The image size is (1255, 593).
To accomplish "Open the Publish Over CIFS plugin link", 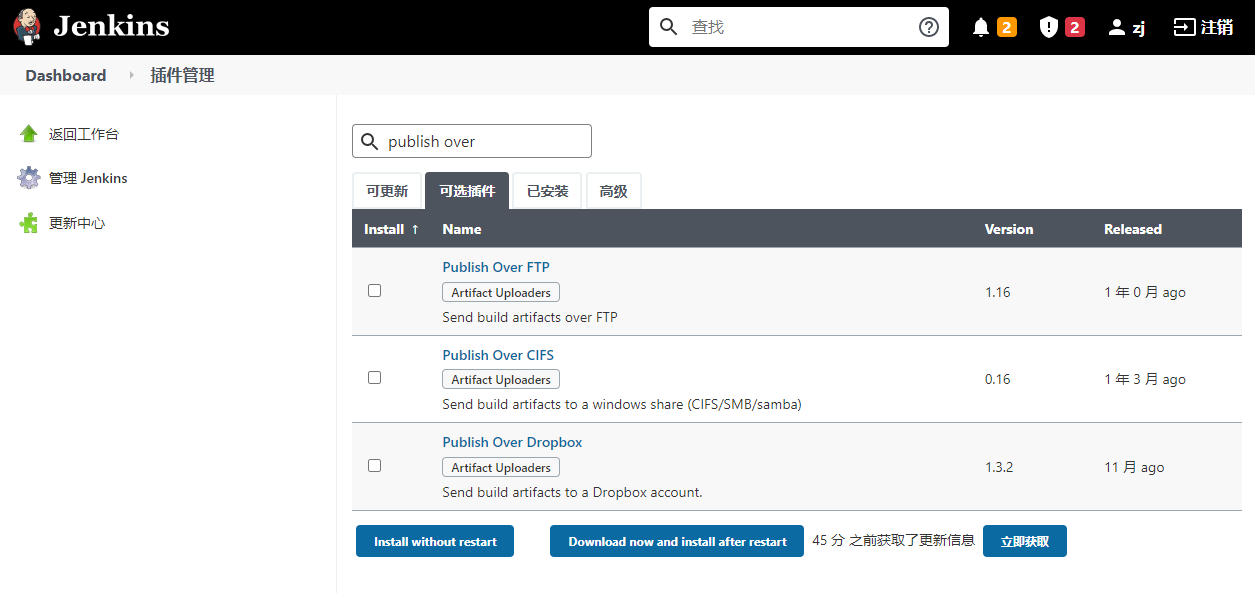I will point(498,355).
